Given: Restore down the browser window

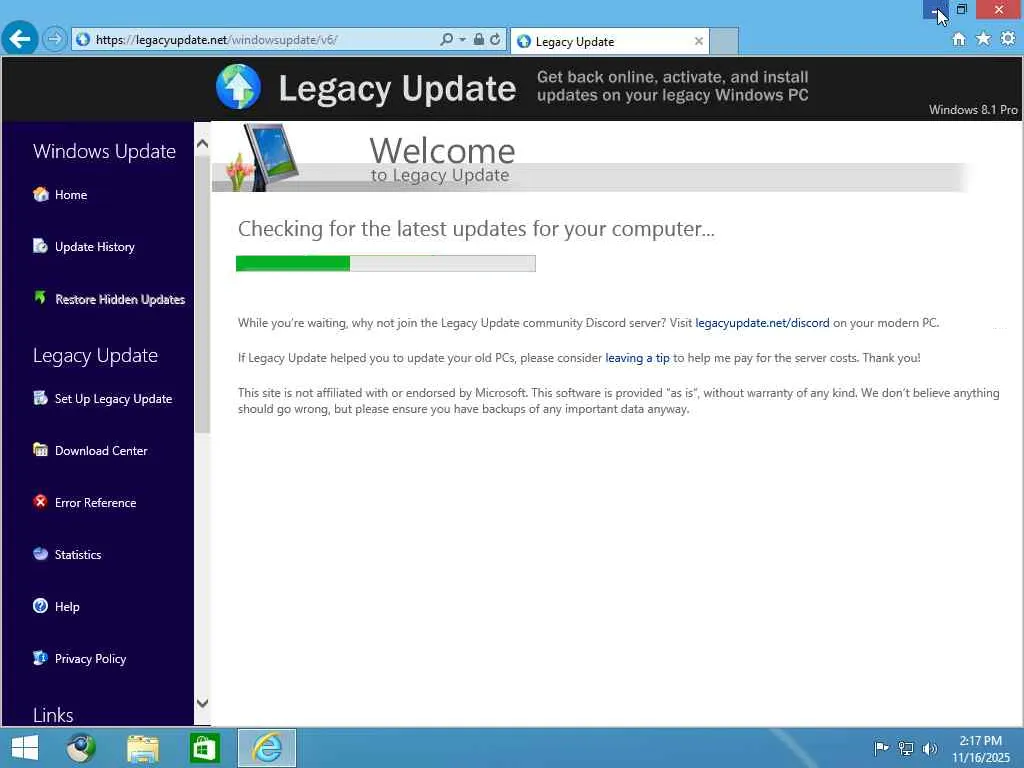Looking at the screenshot, I should pos(961,9).
